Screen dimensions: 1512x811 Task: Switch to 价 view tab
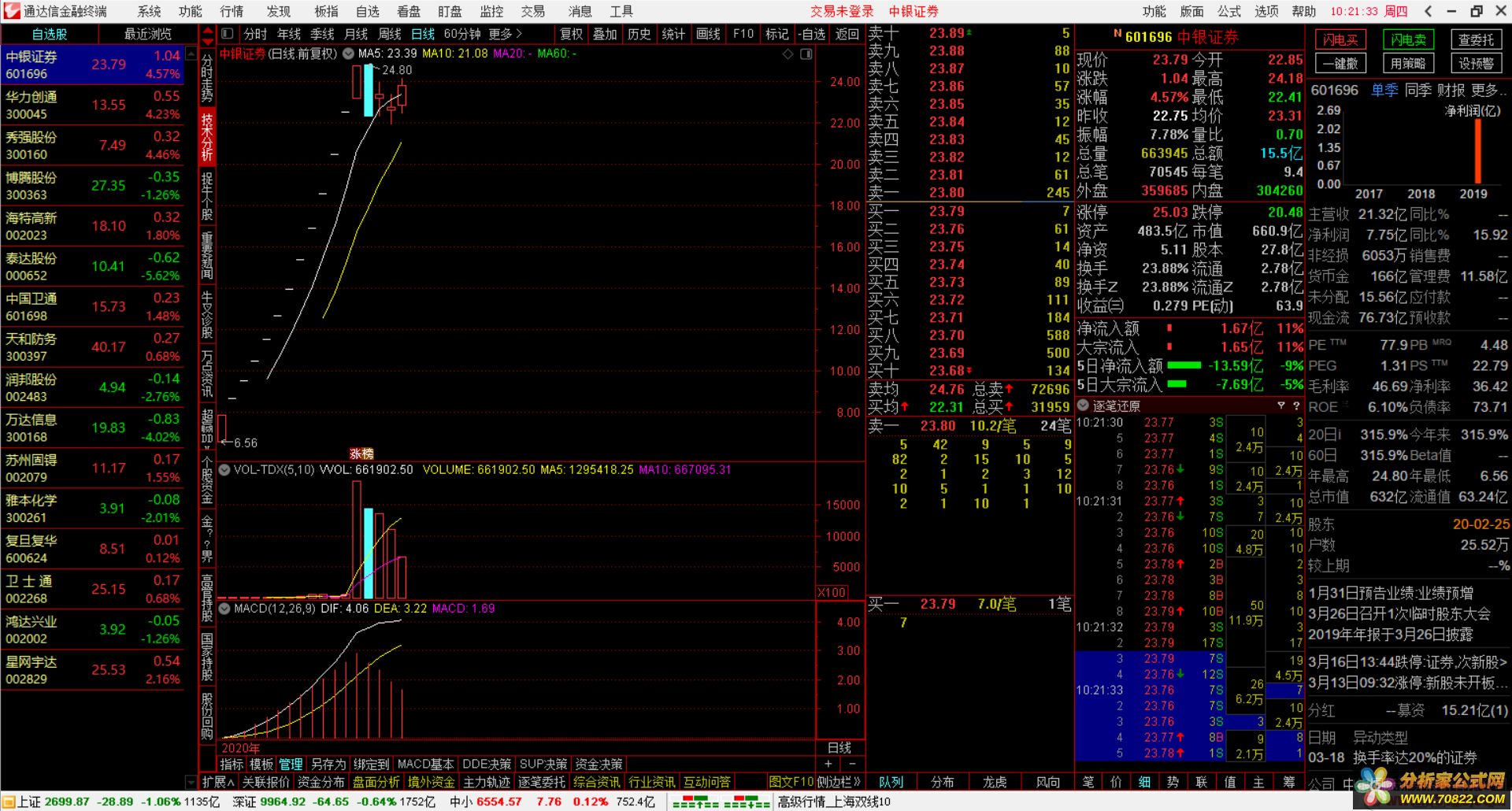point(1117,782)
